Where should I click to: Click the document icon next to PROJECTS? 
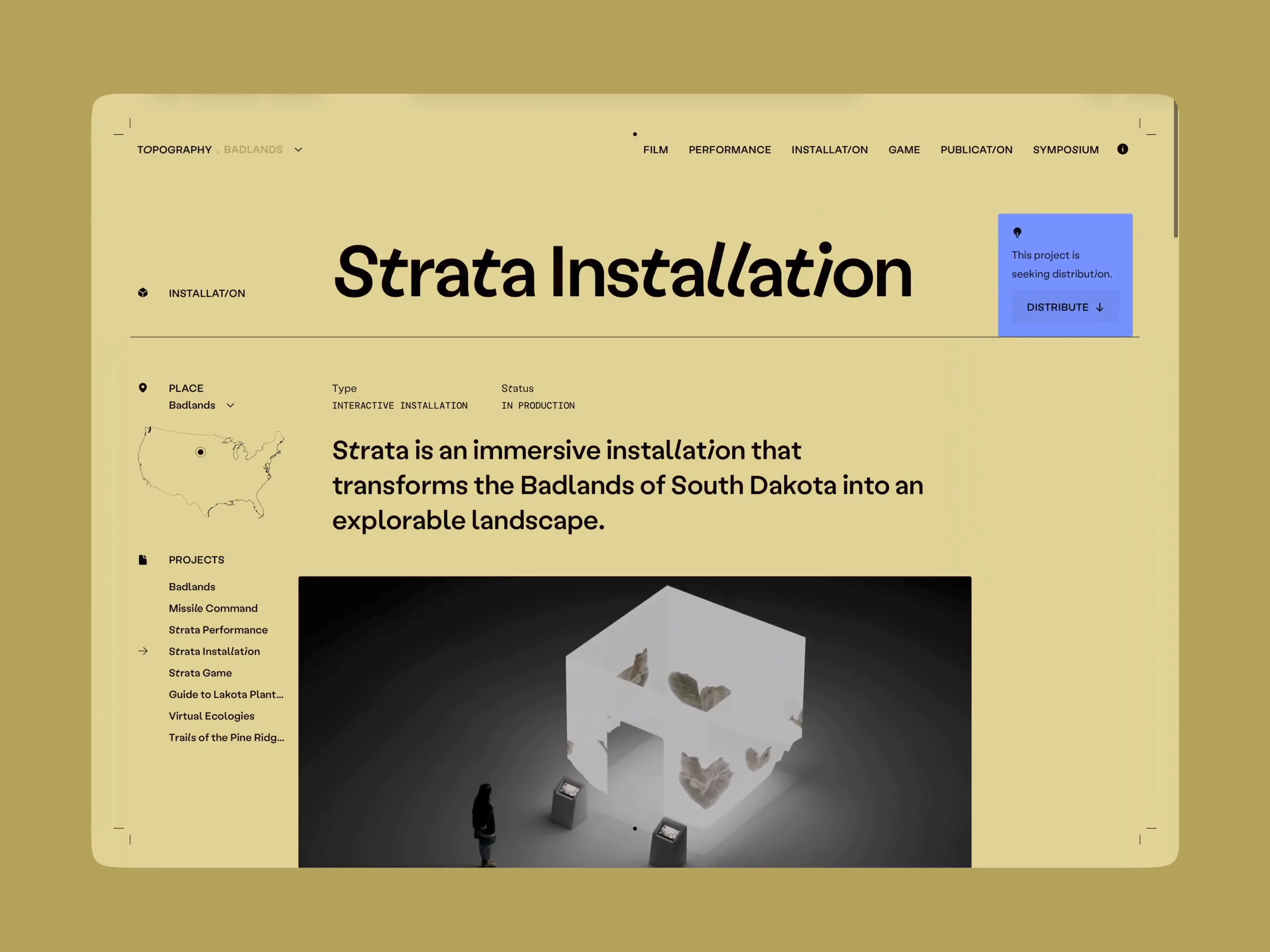click(x=143, y=559)
